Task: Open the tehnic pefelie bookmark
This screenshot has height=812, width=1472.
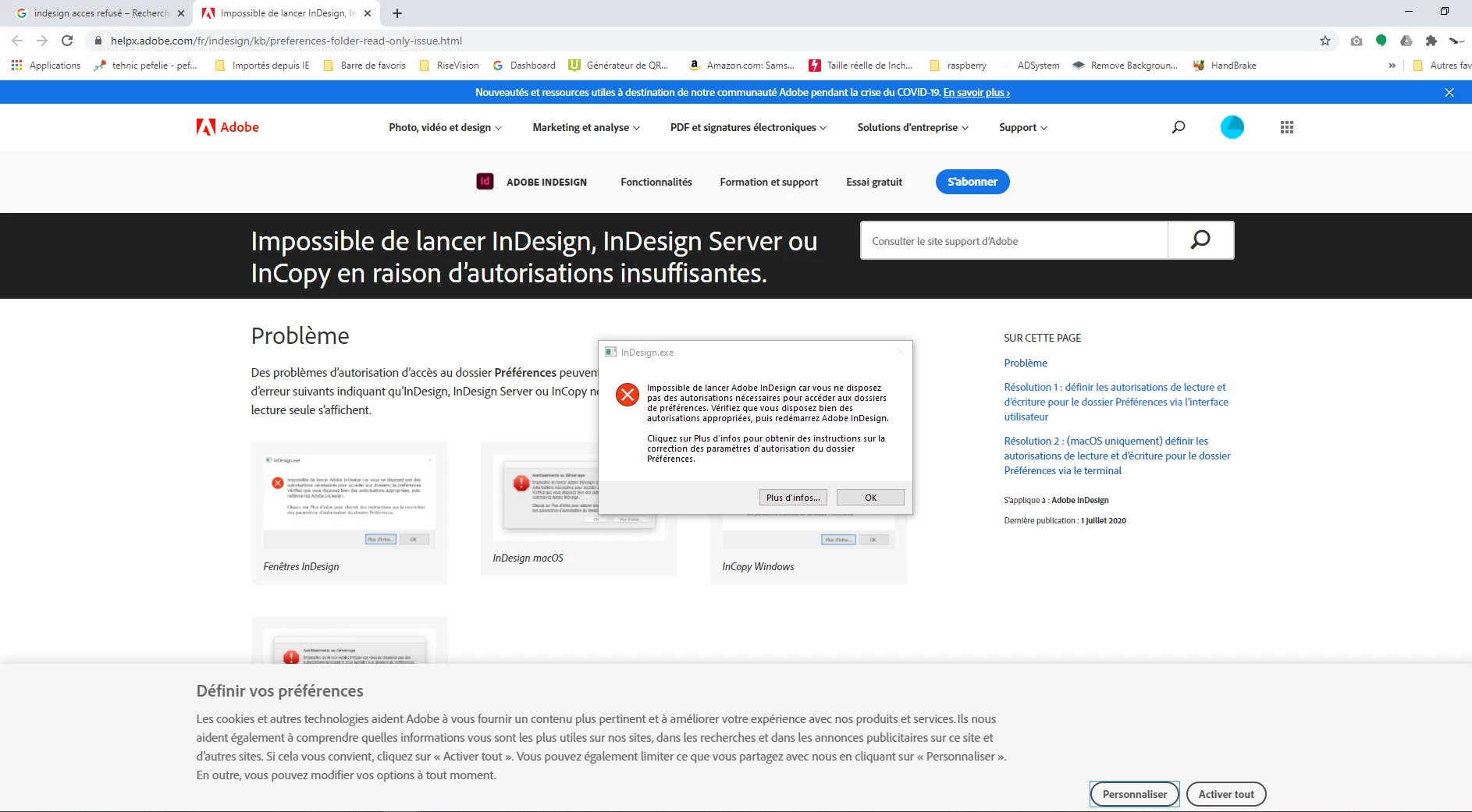Action: pos(145,66)
